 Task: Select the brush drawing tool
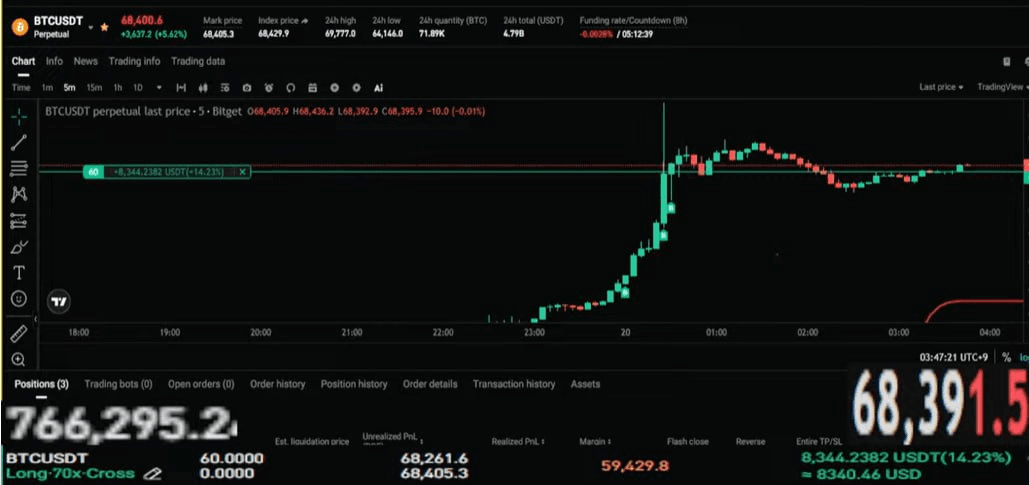(19, 247)
